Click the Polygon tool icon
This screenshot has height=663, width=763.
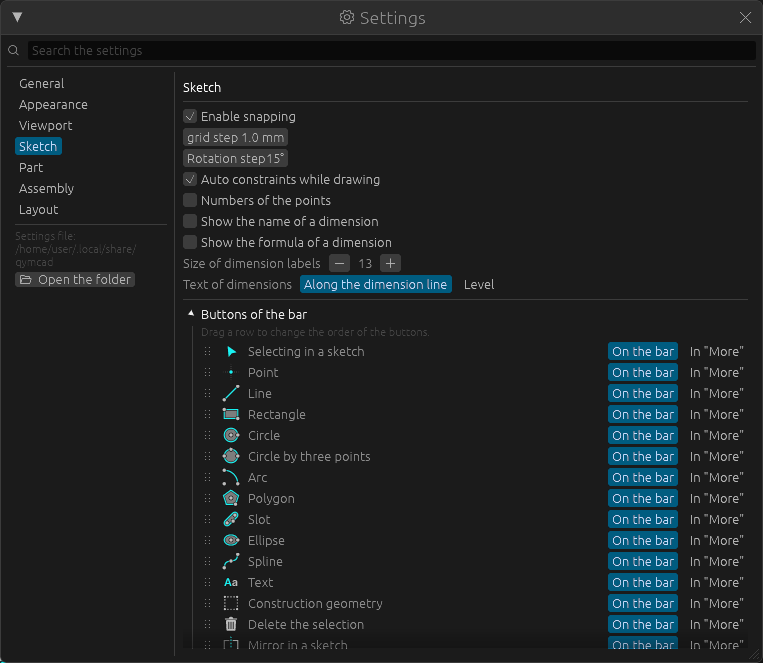231,498
